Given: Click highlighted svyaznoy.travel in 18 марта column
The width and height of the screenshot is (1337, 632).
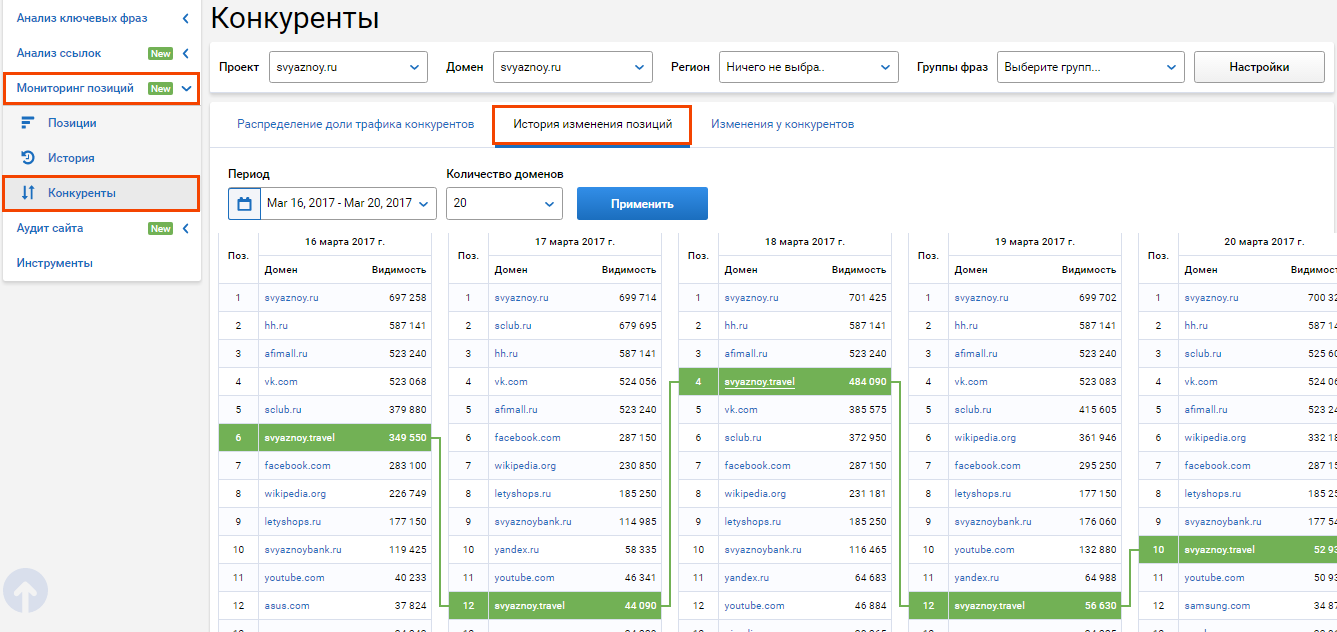Looking at the screenshot, I should click(759, 382).
